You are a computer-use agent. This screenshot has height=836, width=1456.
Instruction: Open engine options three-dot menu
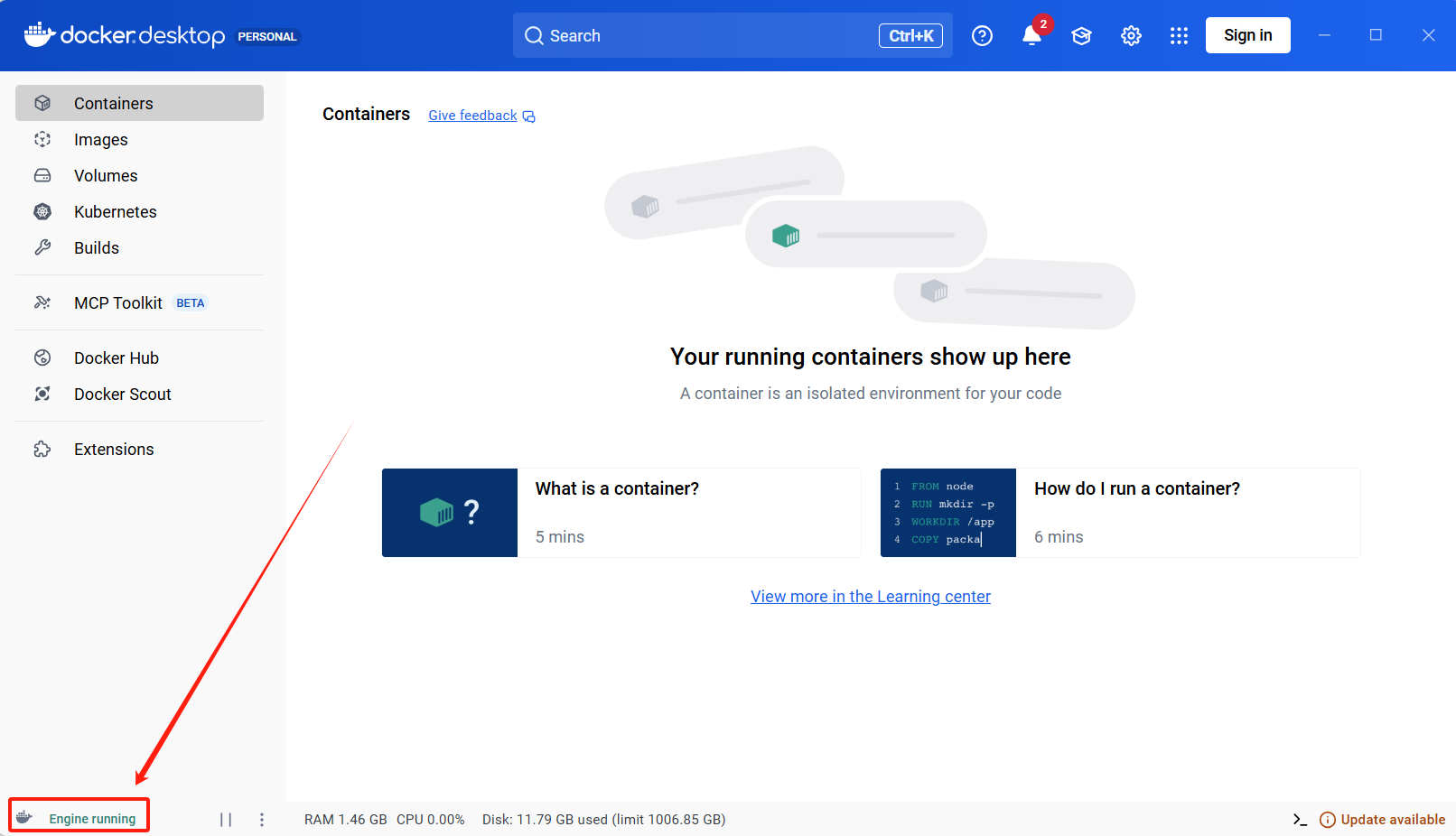tap(262, 819)
